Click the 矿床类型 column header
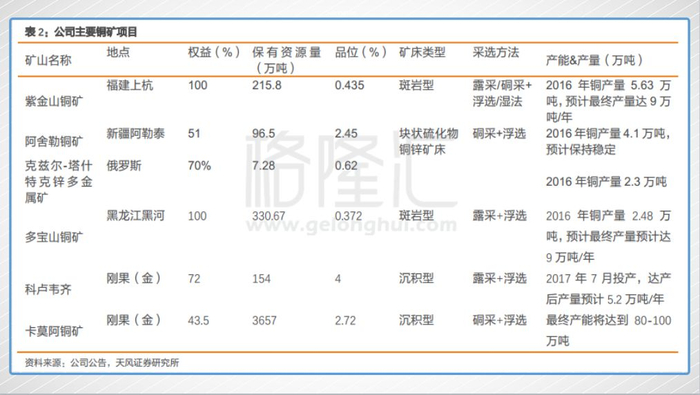700x395 pixels. click(422, 52)
